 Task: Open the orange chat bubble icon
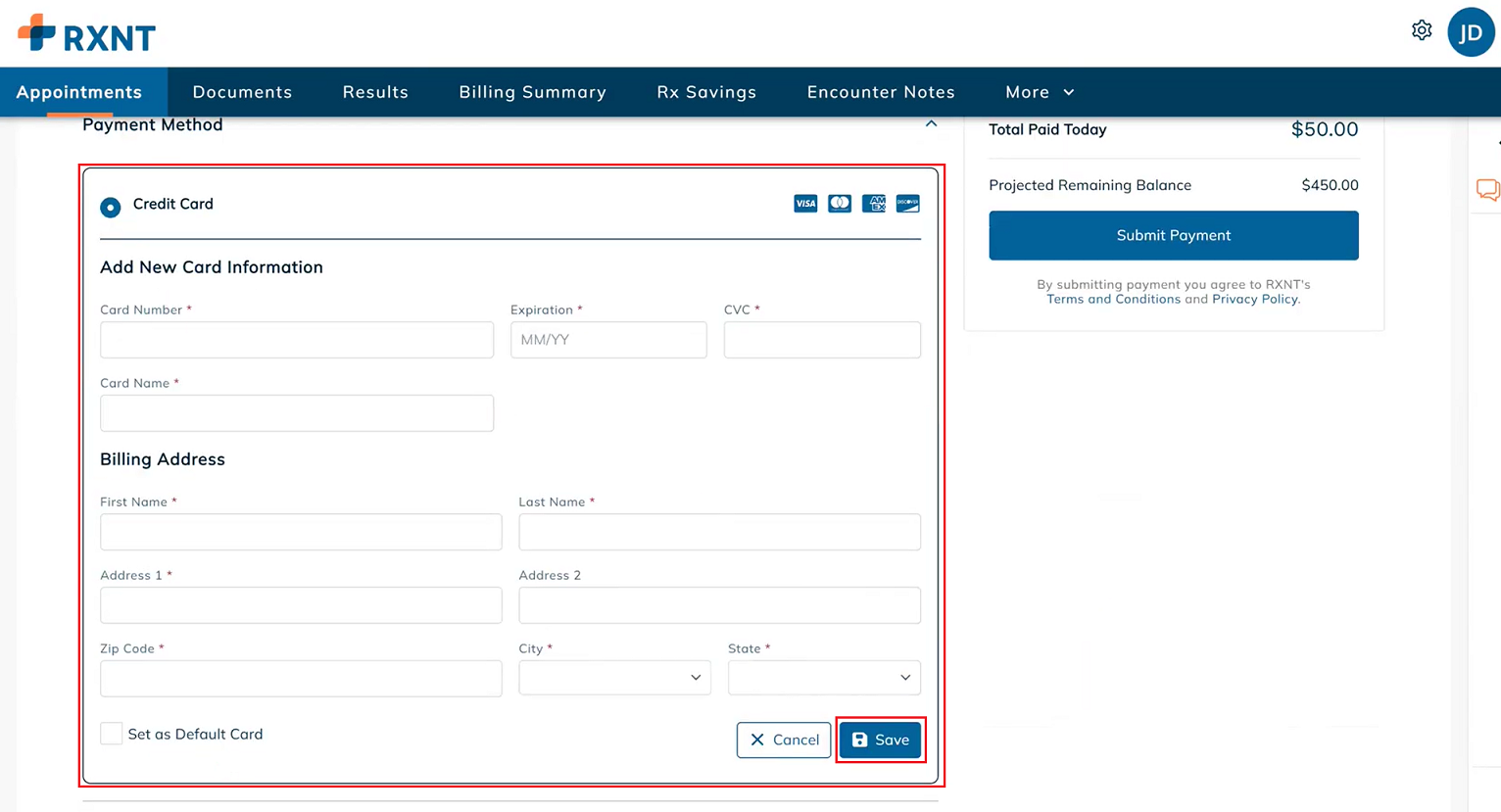coord(1487,189)
